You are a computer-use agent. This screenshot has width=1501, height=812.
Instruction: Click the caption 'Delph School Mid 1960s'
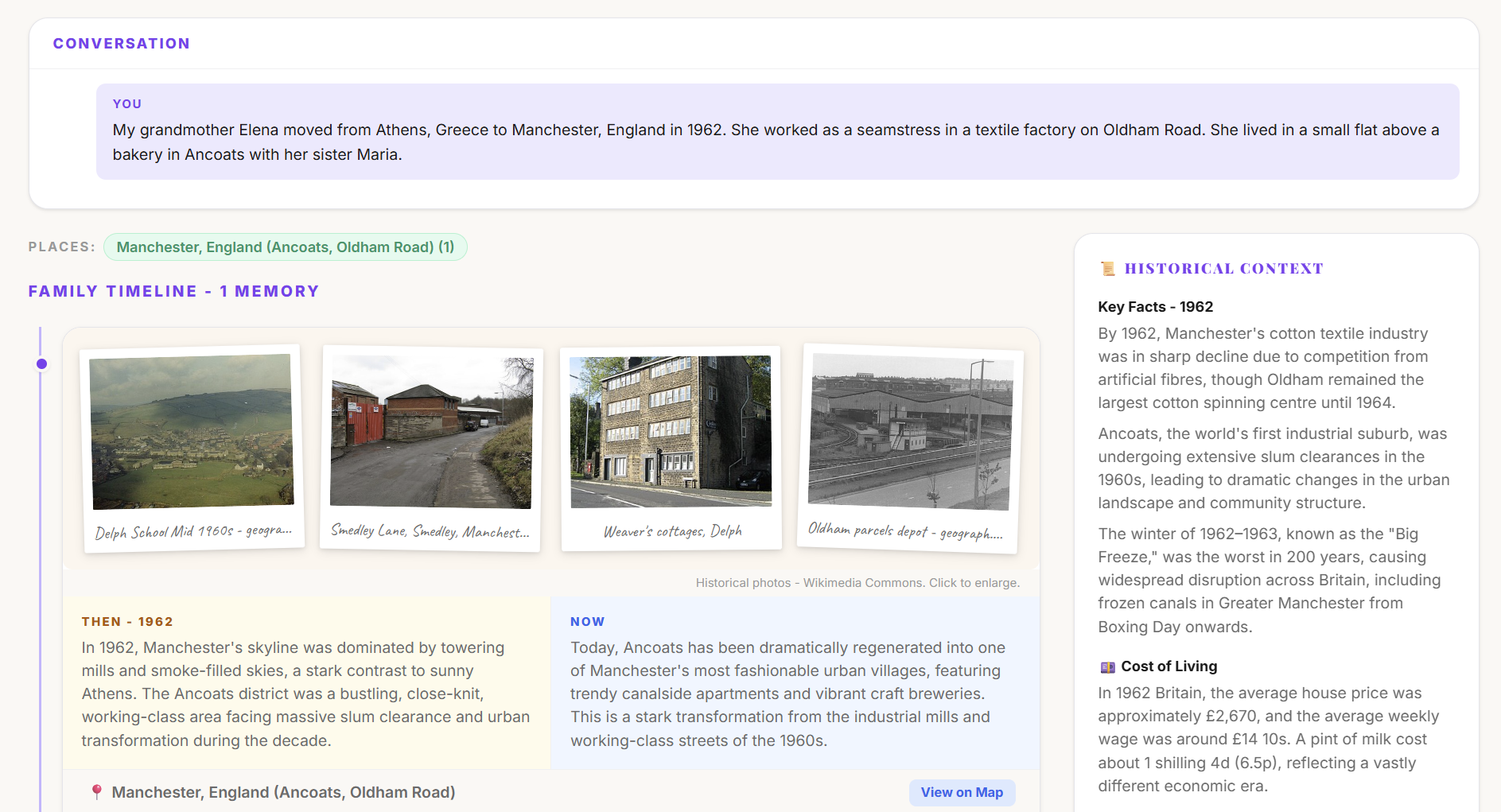[x=193, y=531]
